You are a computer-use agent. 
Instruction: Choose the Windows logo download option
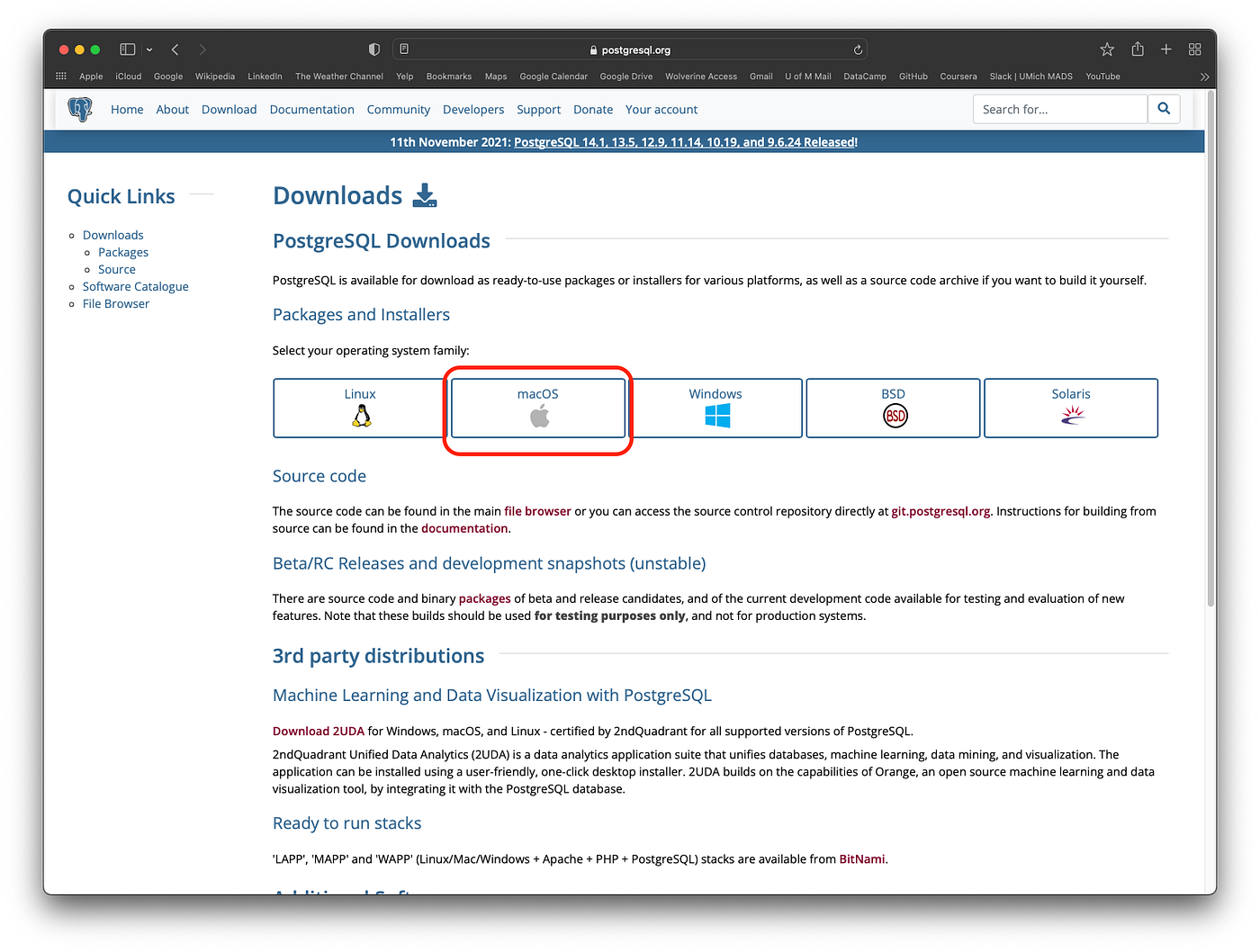[x=715, y=416]
